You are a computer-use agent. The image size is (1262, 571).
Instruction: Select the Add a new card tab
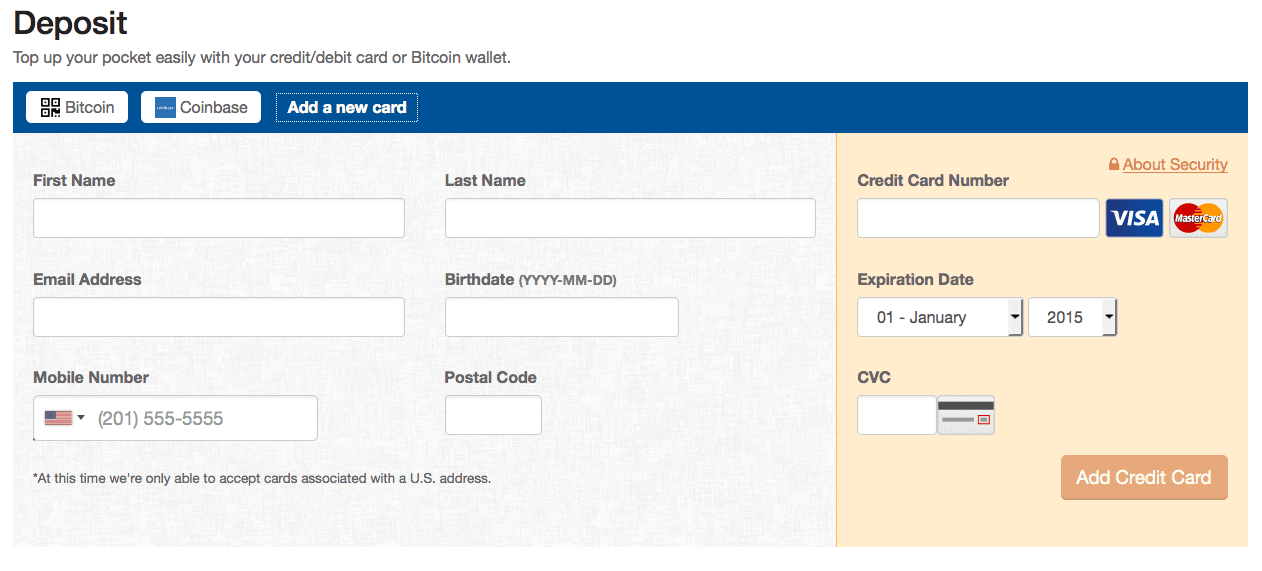click(347, 107)
